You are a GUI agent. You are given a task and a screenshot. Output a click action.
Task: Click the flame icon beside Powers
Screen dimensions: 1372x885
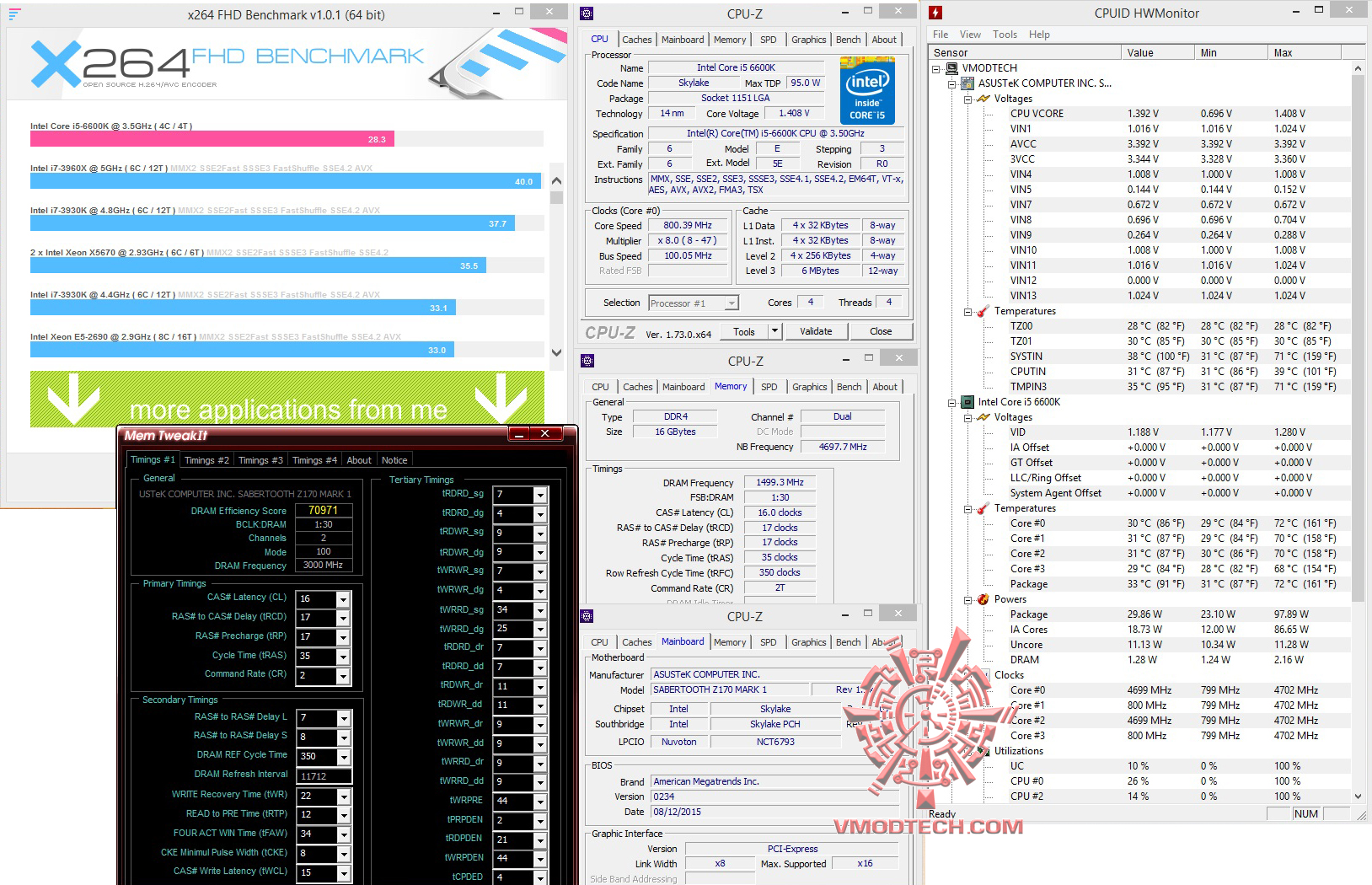[x=983, y=599]
